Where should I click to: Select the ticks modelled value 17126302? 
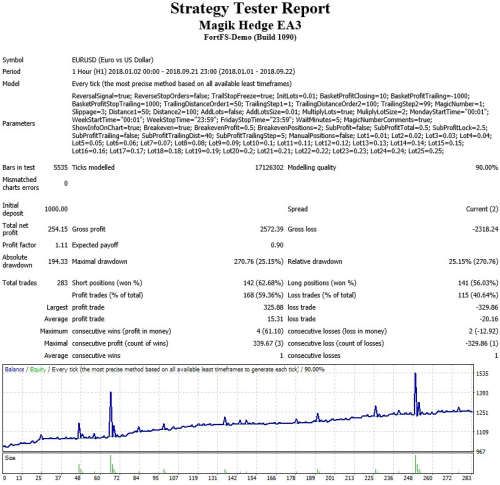coord(269,168)
